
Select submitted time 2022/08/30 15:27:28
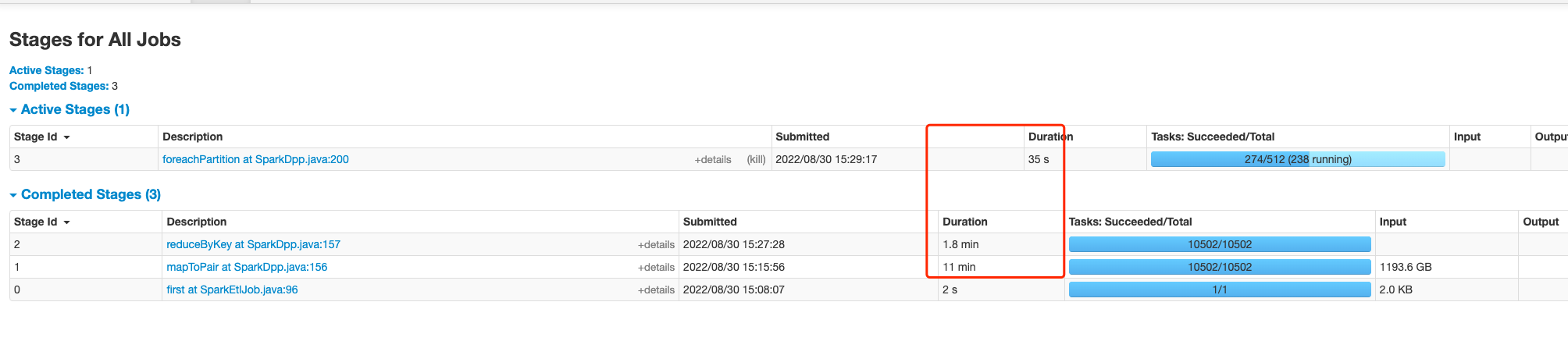(x=734, y=244)
